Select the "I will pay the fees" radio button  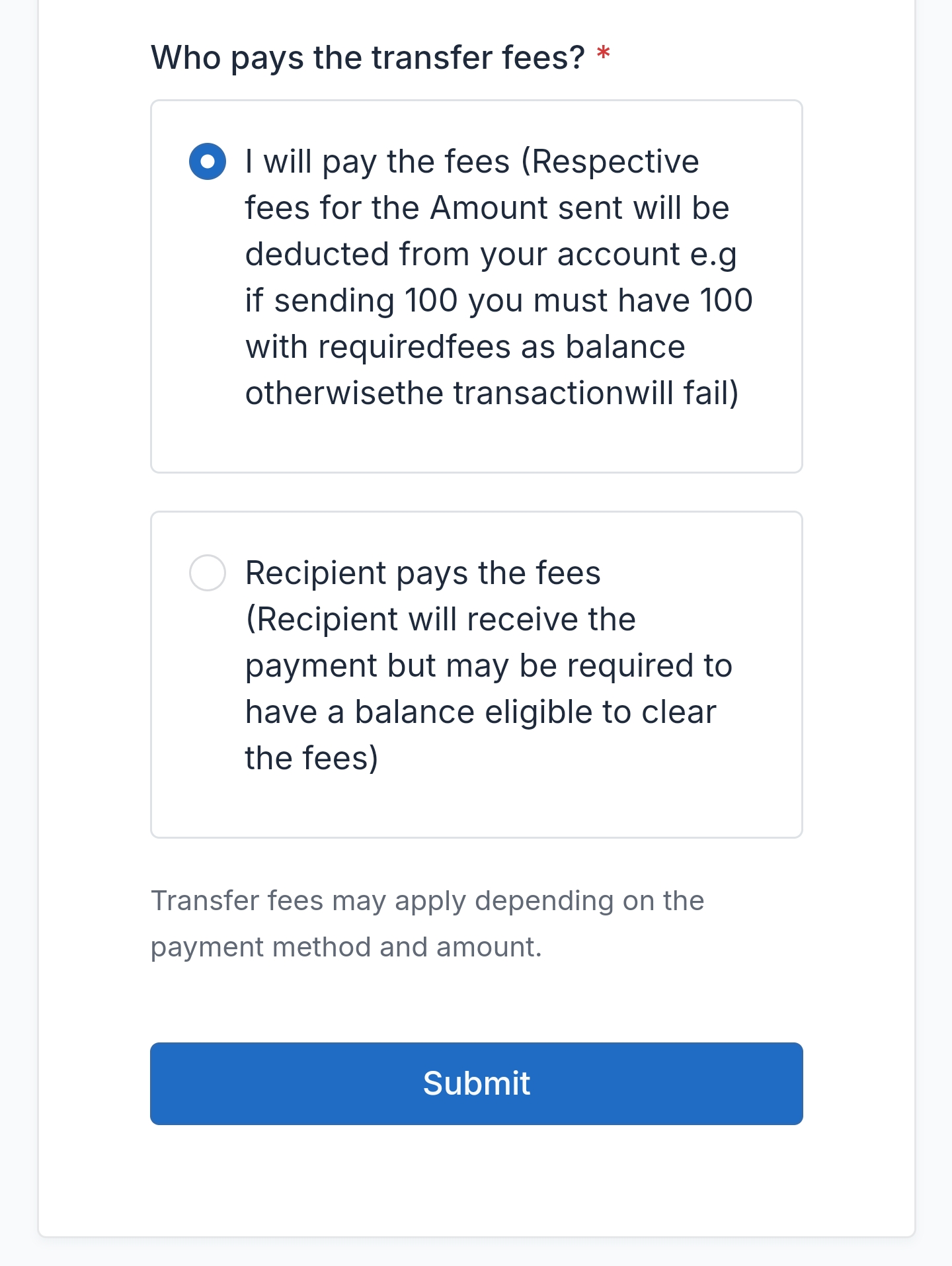208,161
